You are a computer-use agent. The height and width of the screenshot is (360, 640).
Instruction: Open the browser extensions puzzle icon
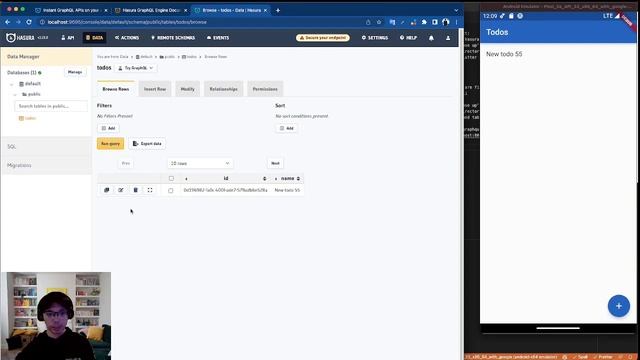click(x=424, y=22)
